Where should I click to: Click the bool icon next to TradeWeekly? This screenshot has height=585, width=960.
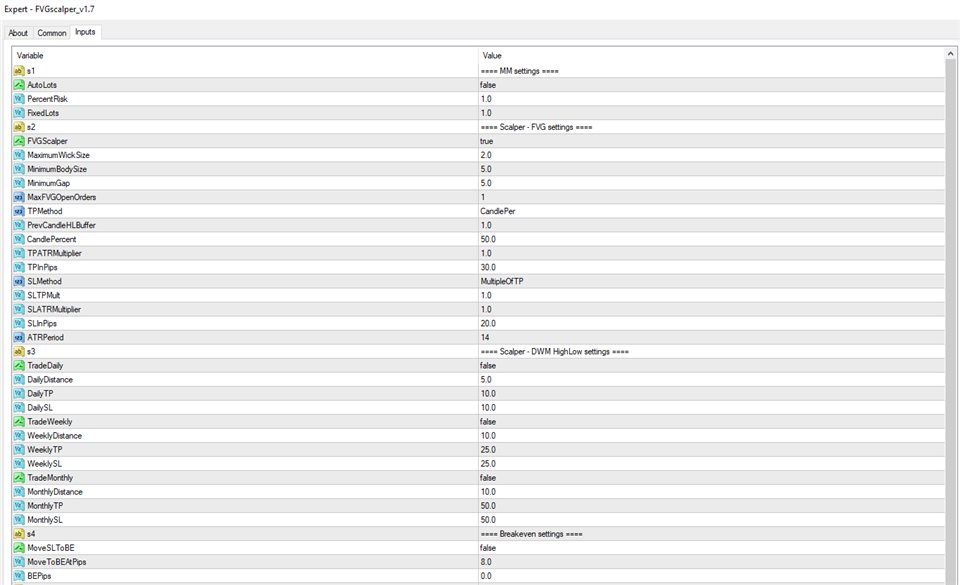point(19,422)
